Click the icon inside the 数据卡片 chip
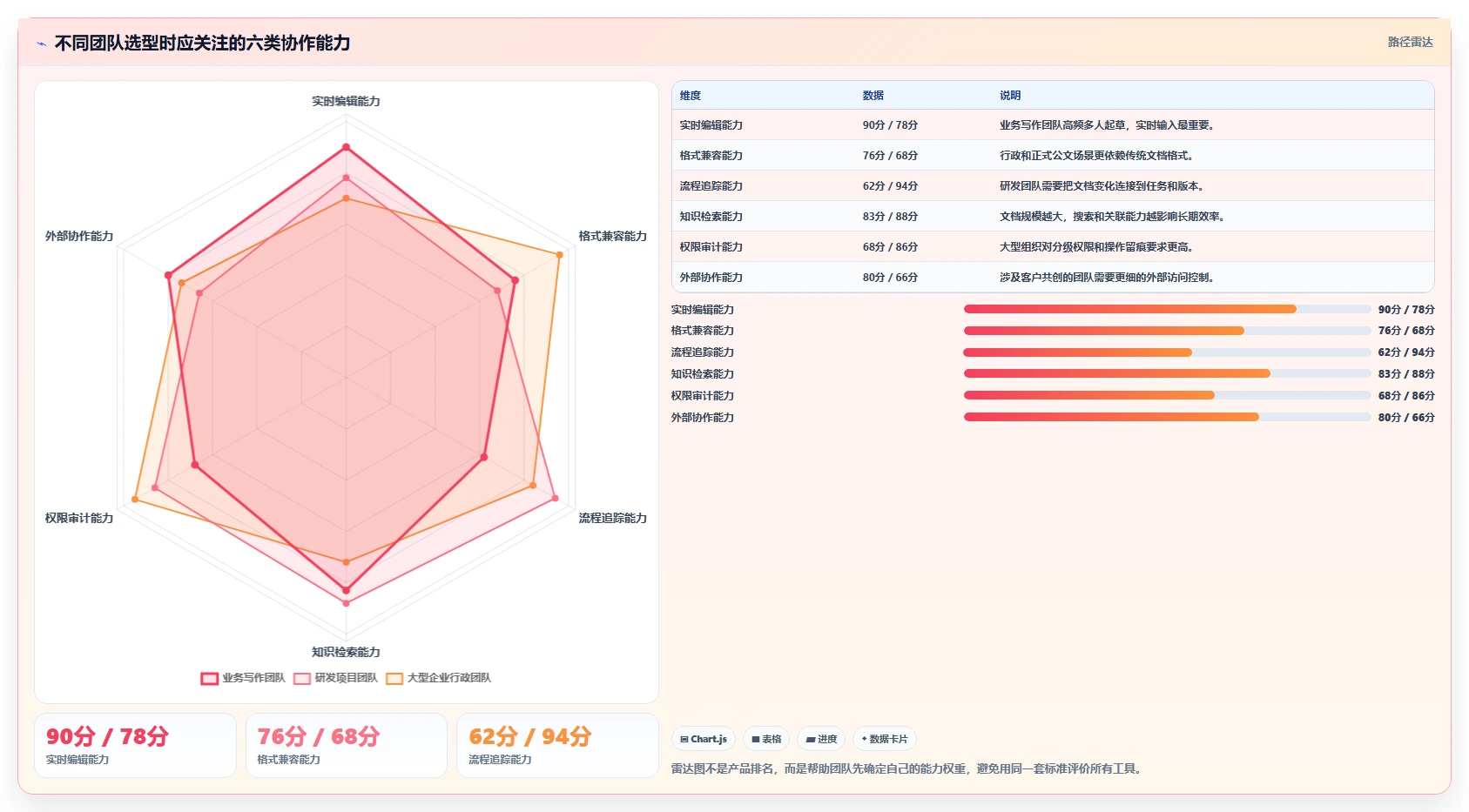Image resolution: width=1469 pixels, height=812 pixels. point(864,739)
